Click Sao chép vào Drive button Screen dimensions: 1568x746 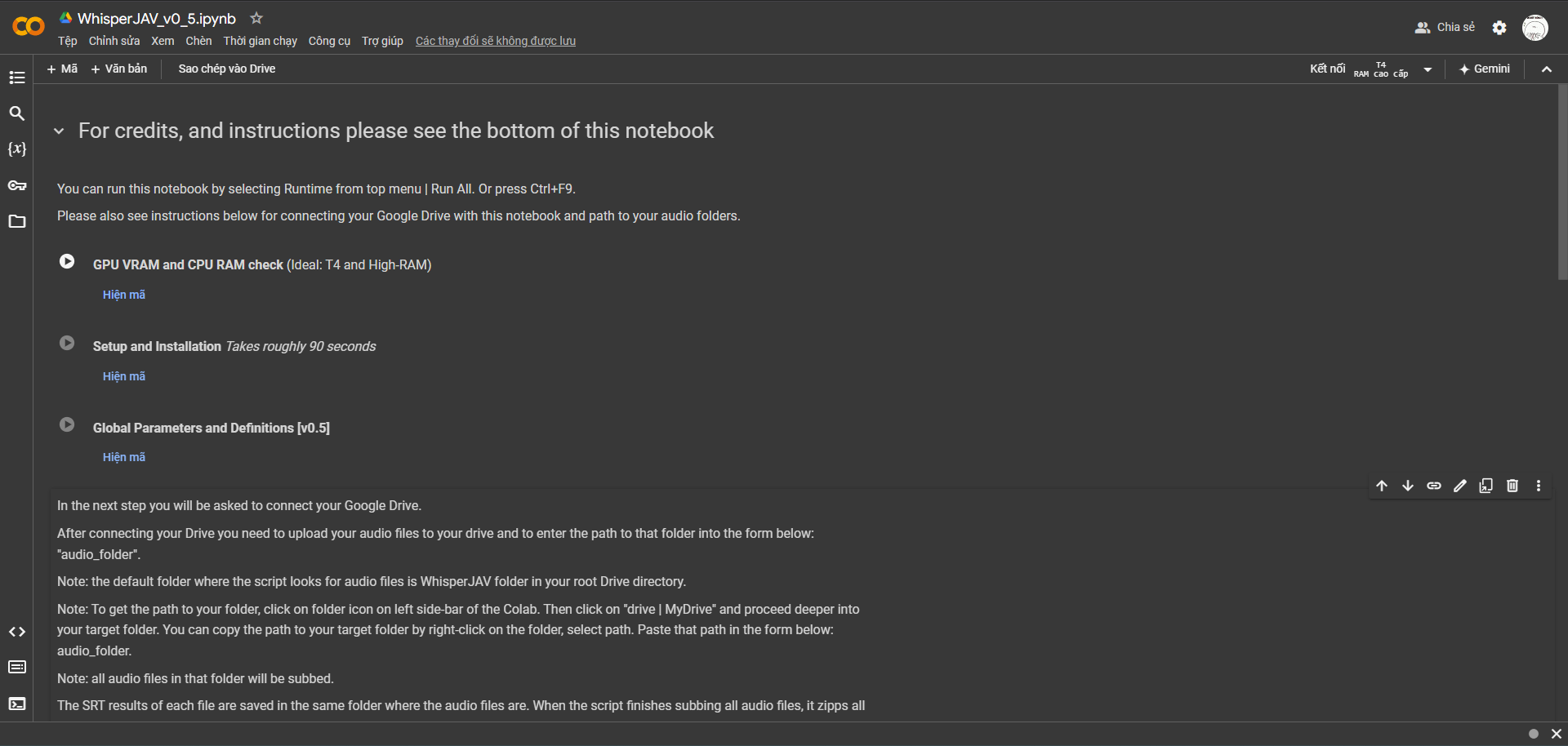(x=227, y=69)
